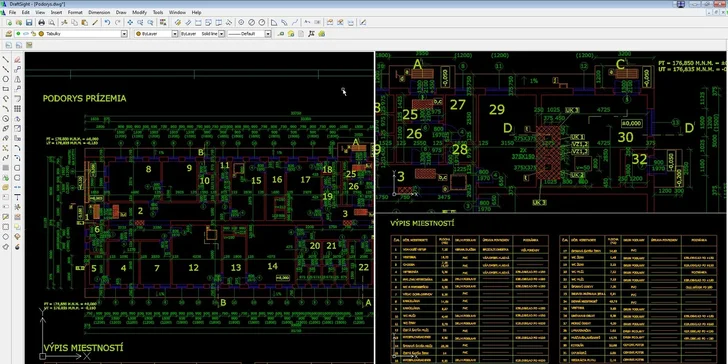This screenshot has height=364, width=728.
Task: Expand the Tabulky layer dropdown
Action: [124, 34]
